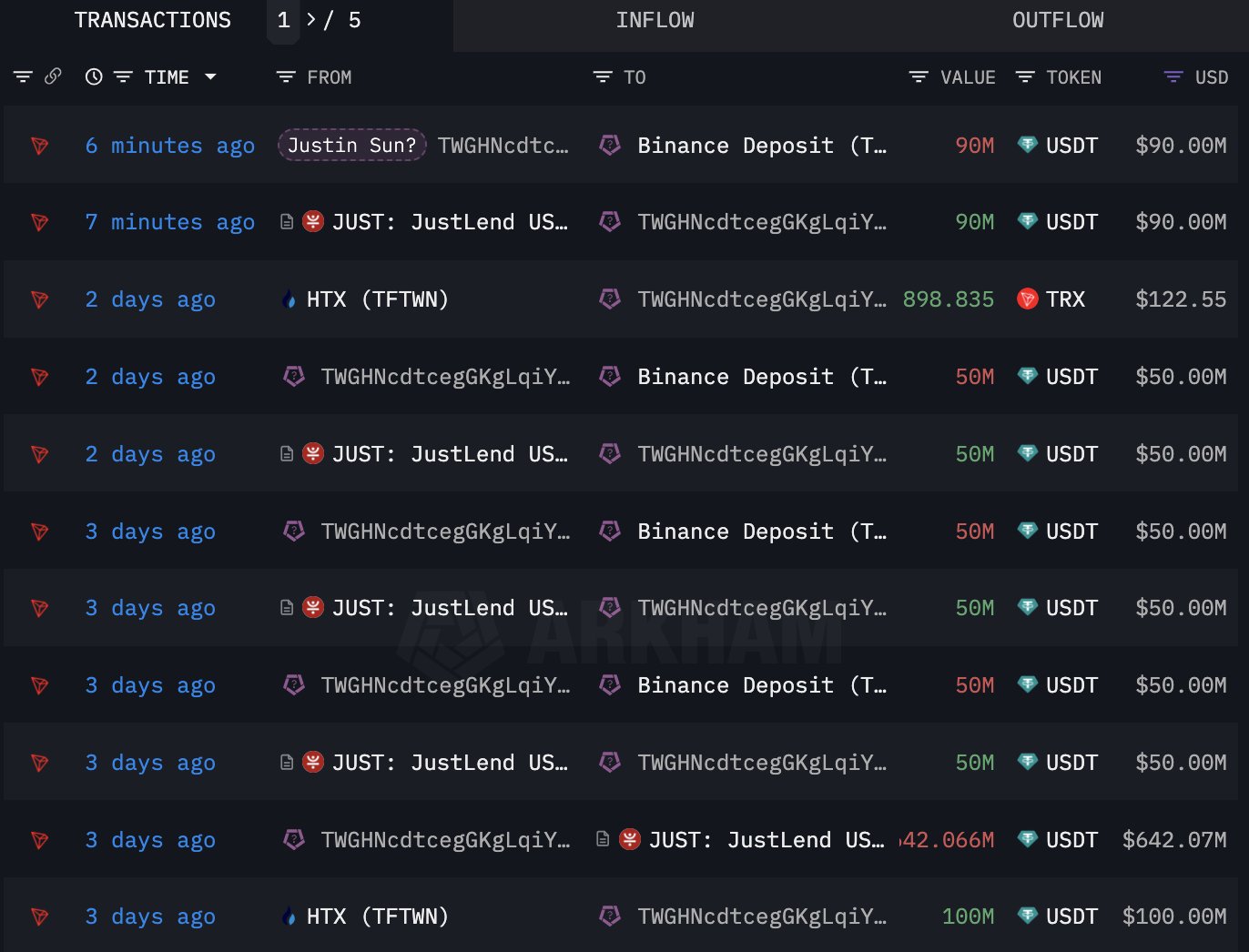Click the HTX flame icon in $100.00M row
The width and height of the screenshot is (1249, 952).
click(289, 917)
